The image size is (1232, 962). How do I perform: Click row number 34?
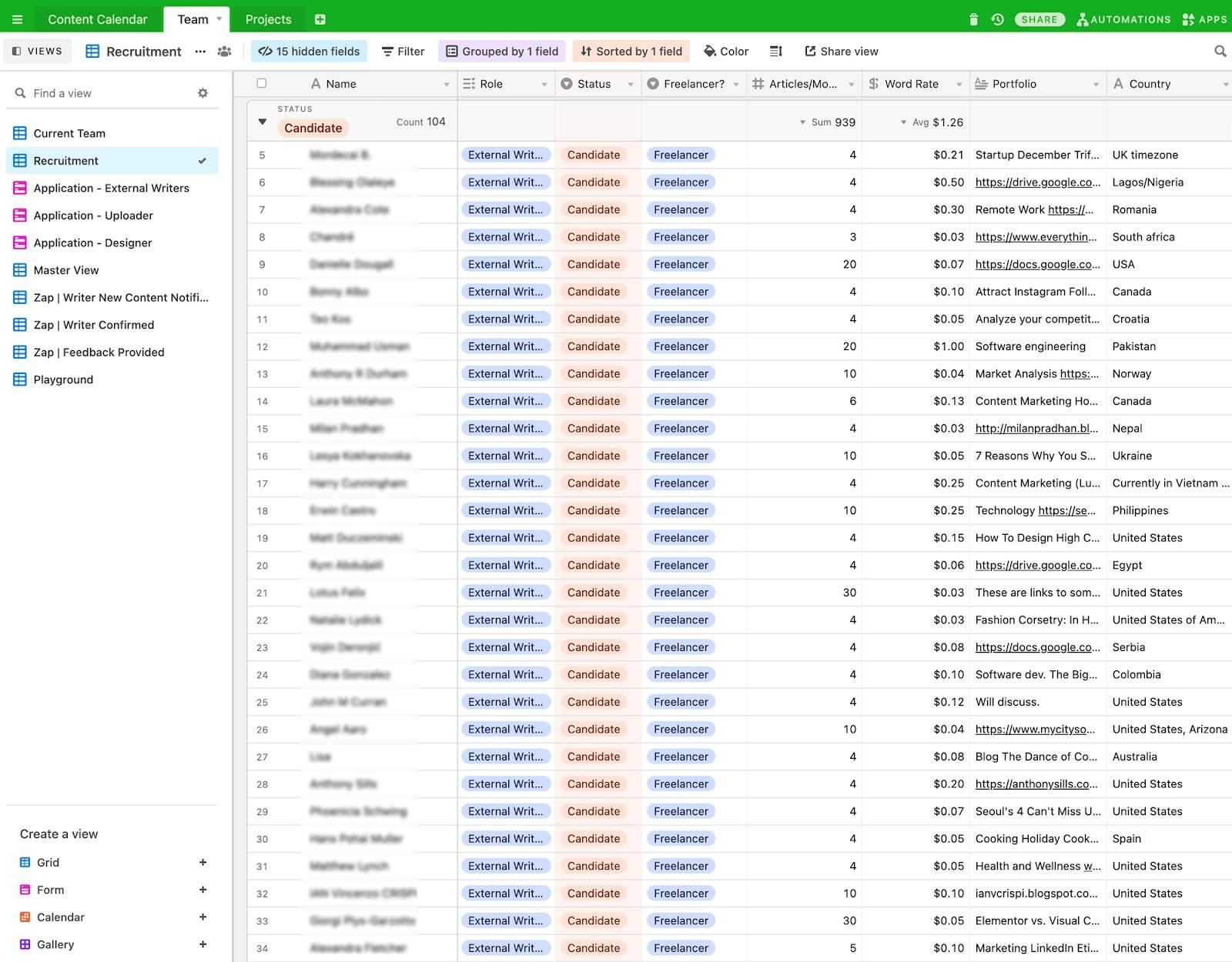(263, 948)
